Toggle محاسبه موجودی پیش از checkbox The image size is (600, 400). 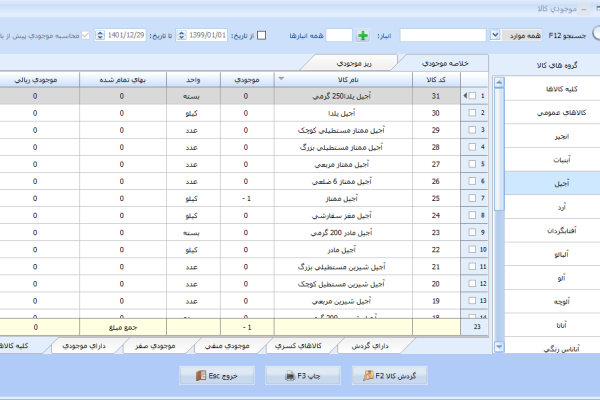[x=86, y=36]
